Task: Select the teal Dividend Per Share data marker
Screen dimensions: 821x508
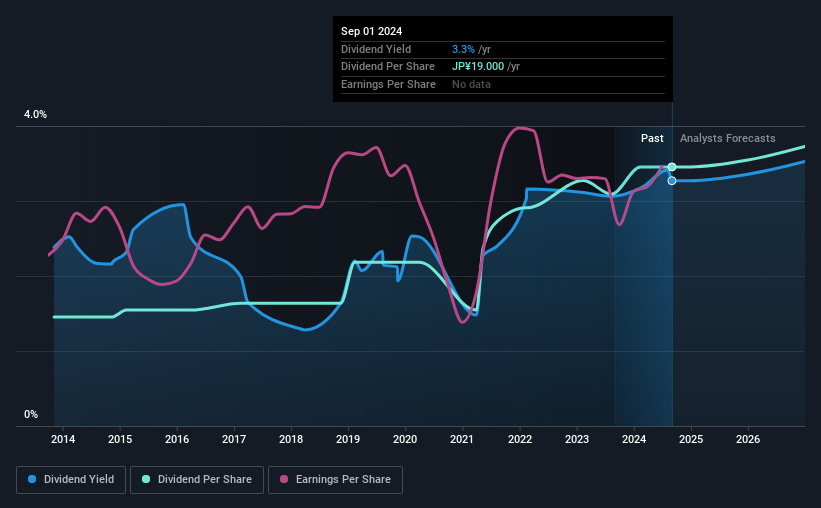Action: coord(672,167)
